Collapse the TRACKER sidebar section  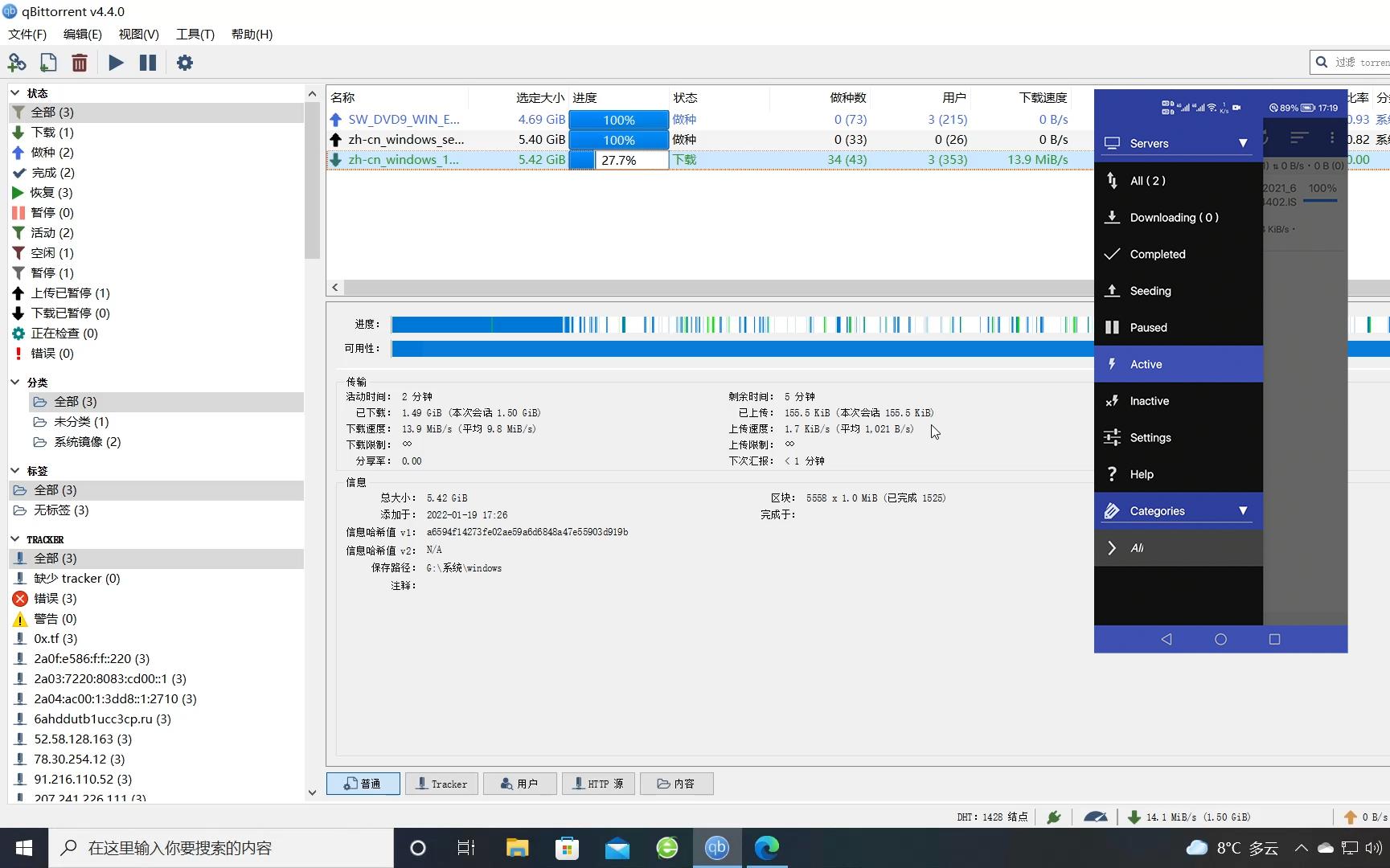15,539
